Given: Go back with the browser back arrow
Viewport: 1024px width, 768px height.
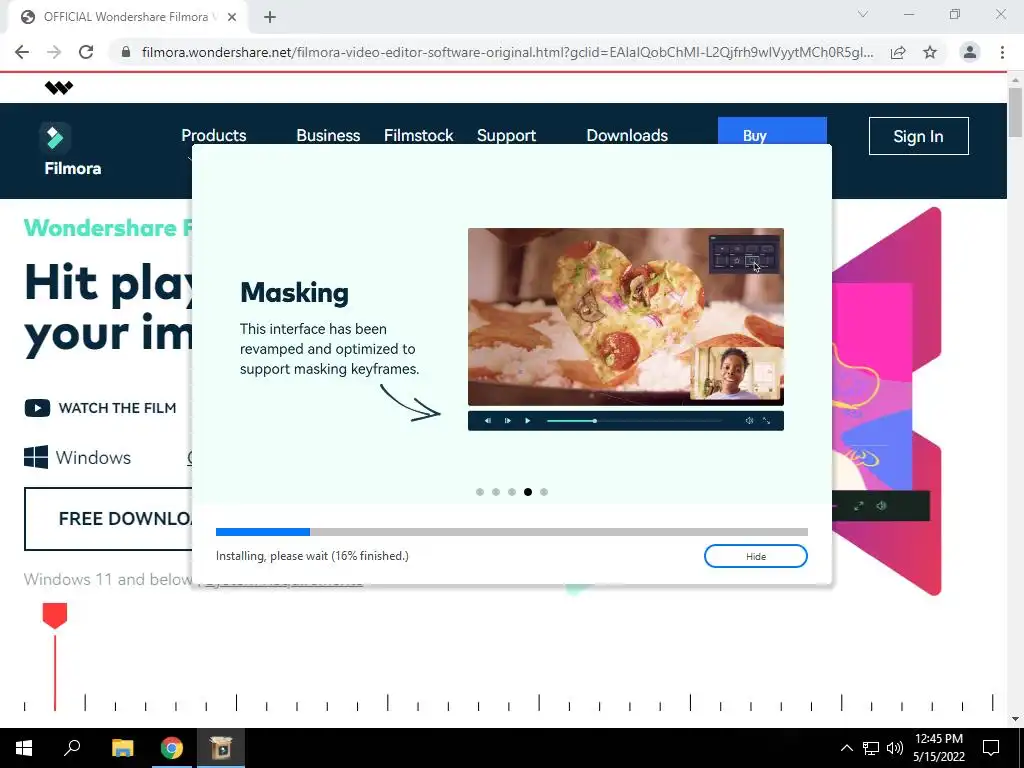Looking at the screenshot, I should coord(22,52).
